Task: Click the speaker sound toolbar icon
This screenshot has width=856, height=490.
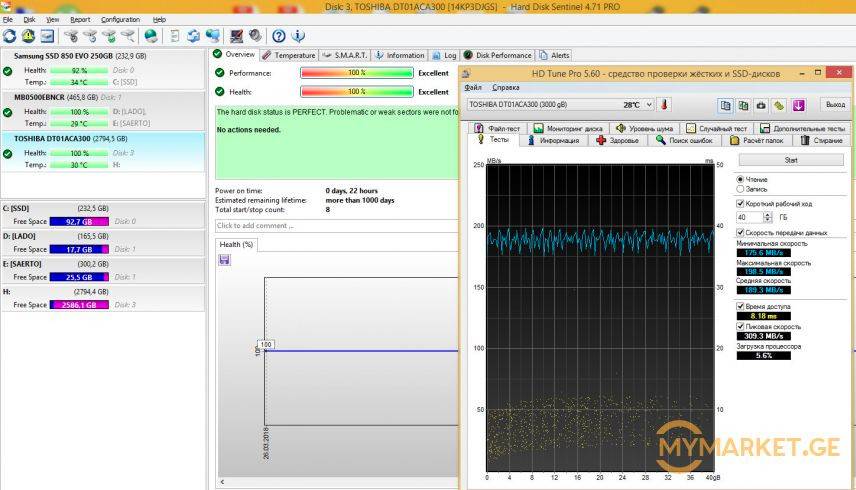Action: click(x=255, y=36)
